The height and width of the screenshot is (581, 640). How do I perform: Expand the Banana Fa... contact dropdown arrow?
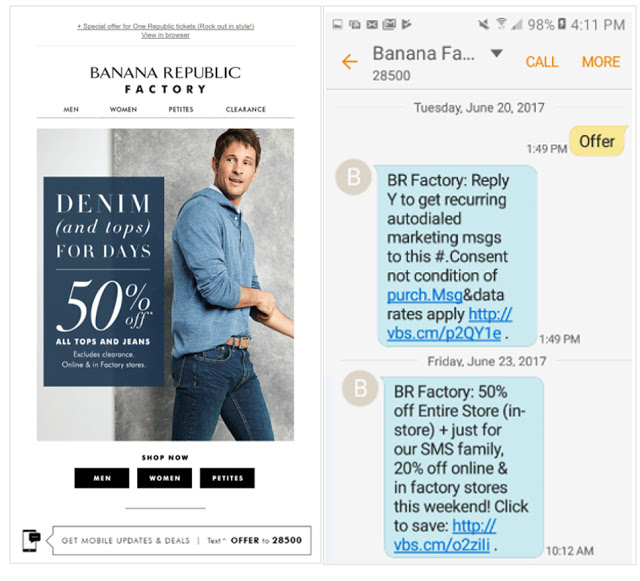(x=496, y=53)
